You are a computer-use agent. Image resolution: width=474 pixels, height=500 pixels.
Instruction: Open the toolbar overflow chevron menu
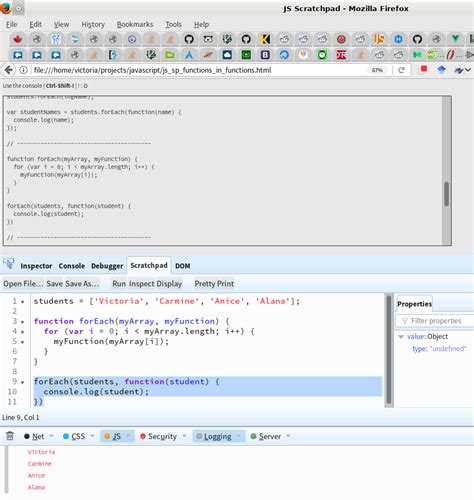click(x=468, y=70)
